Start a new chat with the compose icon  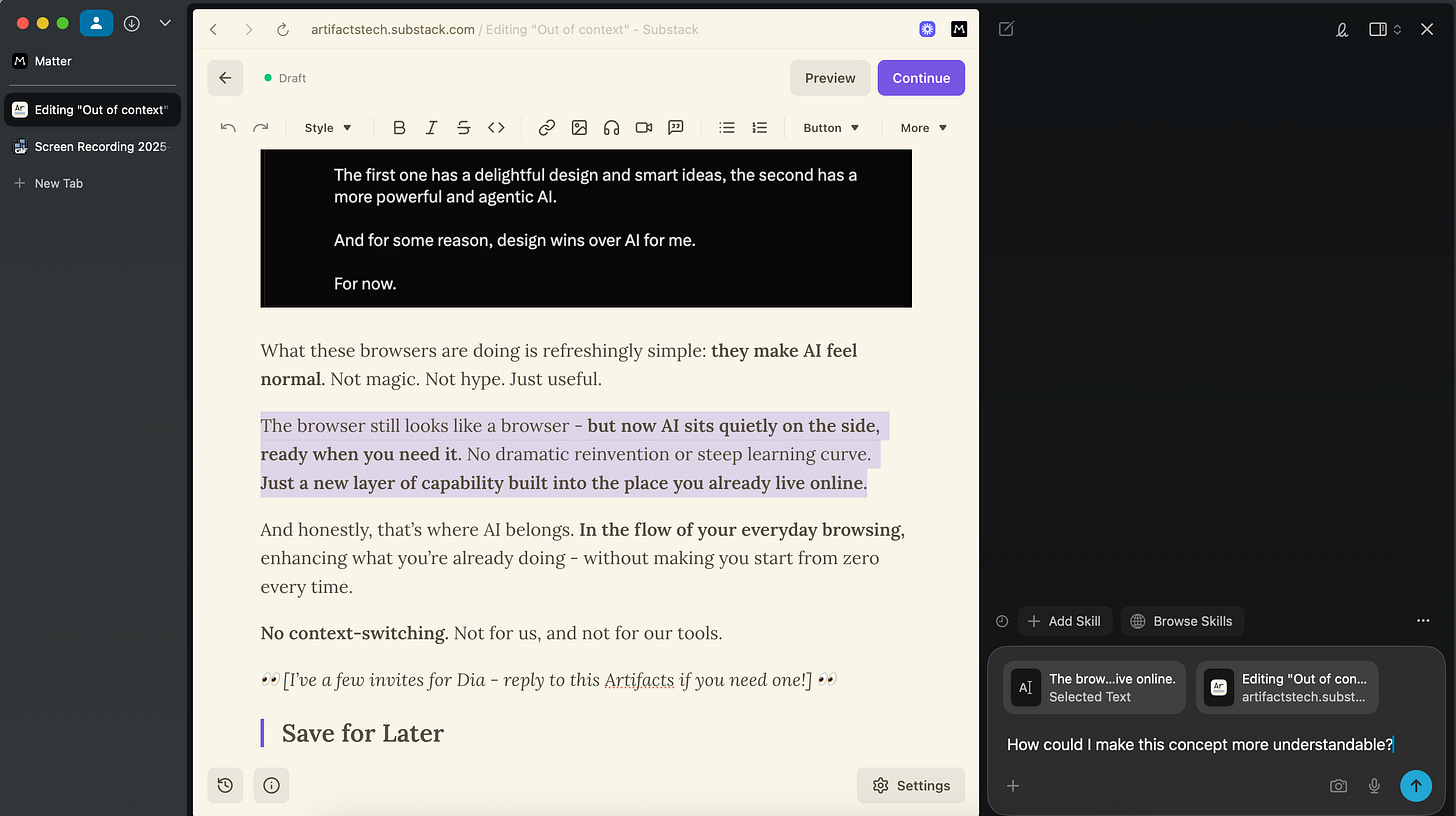(1006, 29)
